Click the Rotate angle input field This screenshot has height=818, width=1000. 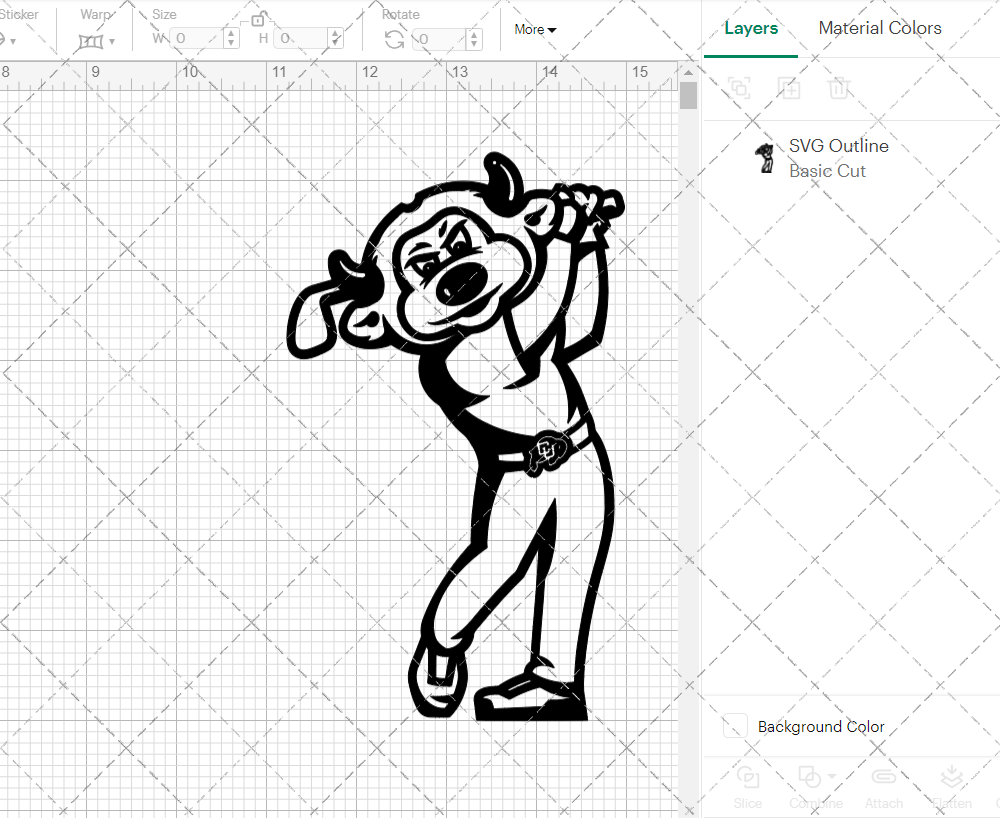440,40
